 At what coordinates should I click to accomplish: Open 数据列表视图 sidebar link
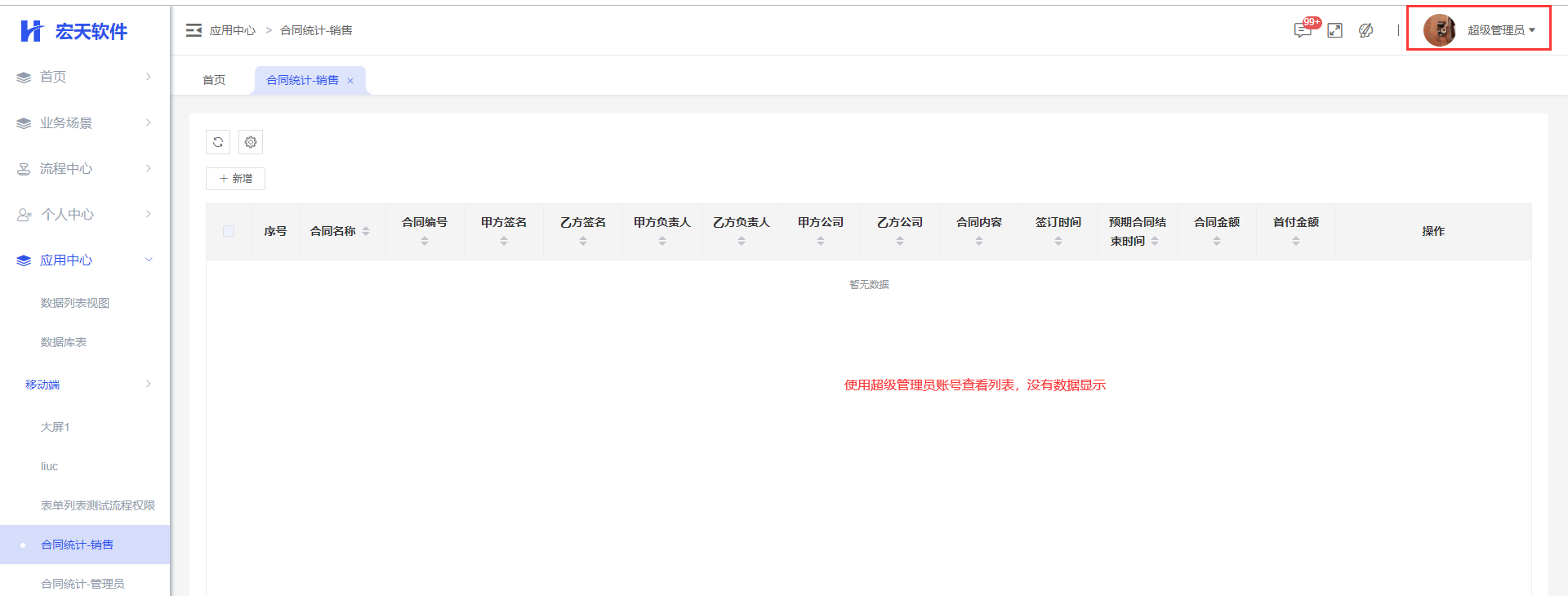75,303
